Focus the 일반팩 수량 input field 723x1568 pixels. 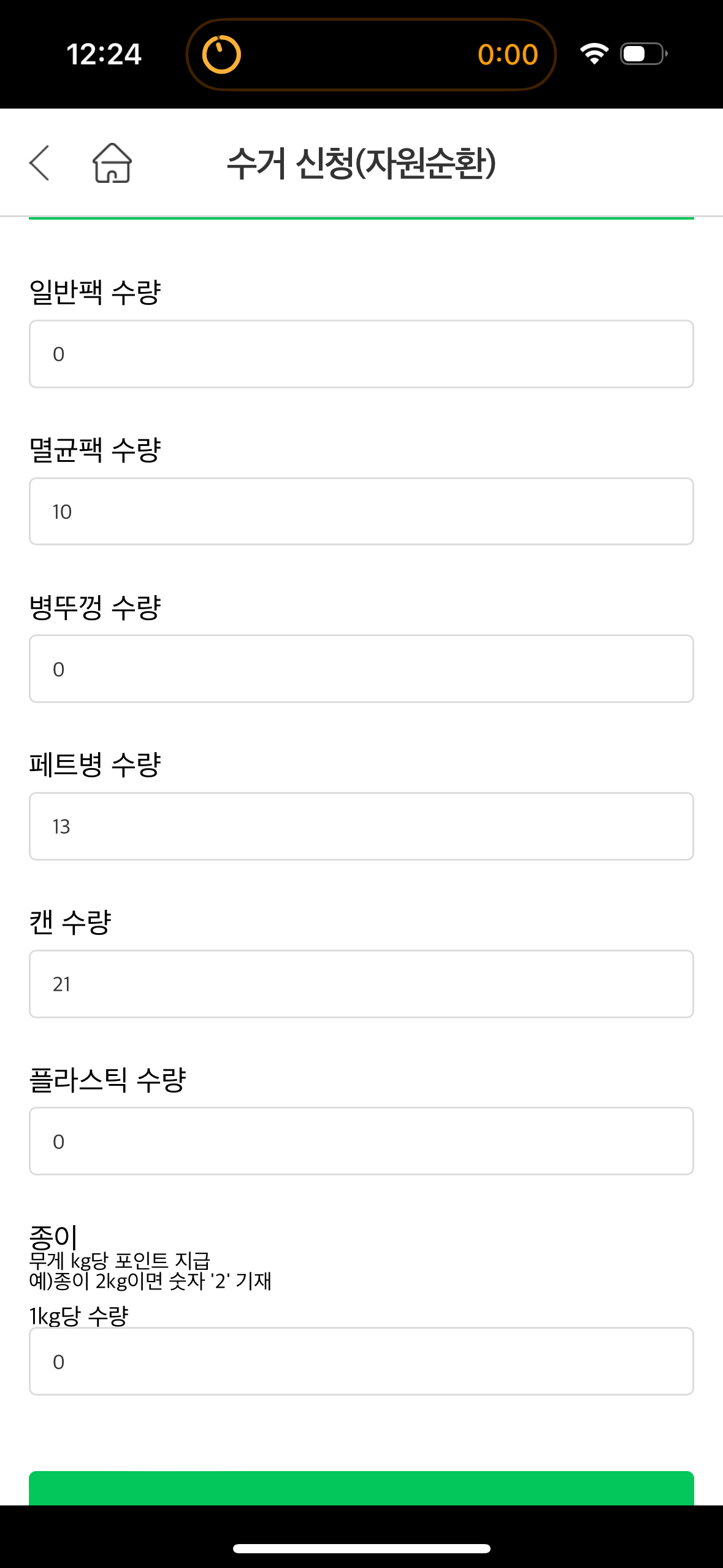[361, 354]
